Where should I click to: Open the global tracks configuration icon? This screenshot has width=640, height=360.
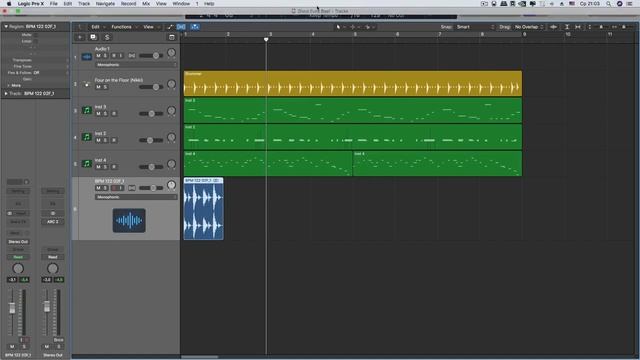(x=172, y=37)
